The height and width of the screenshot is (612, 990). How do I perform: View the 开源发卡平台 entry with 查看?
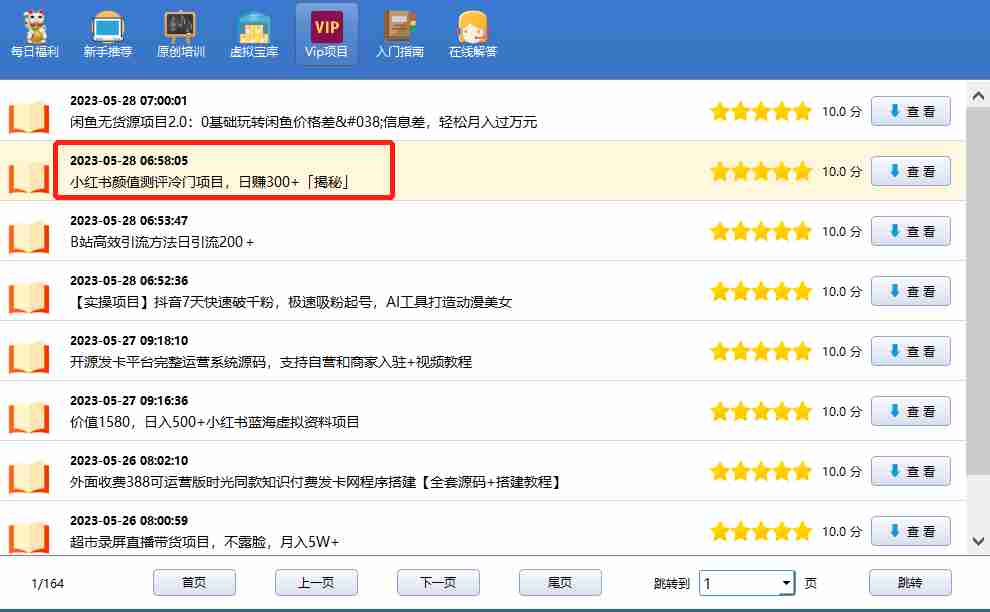tap(910, 351)
